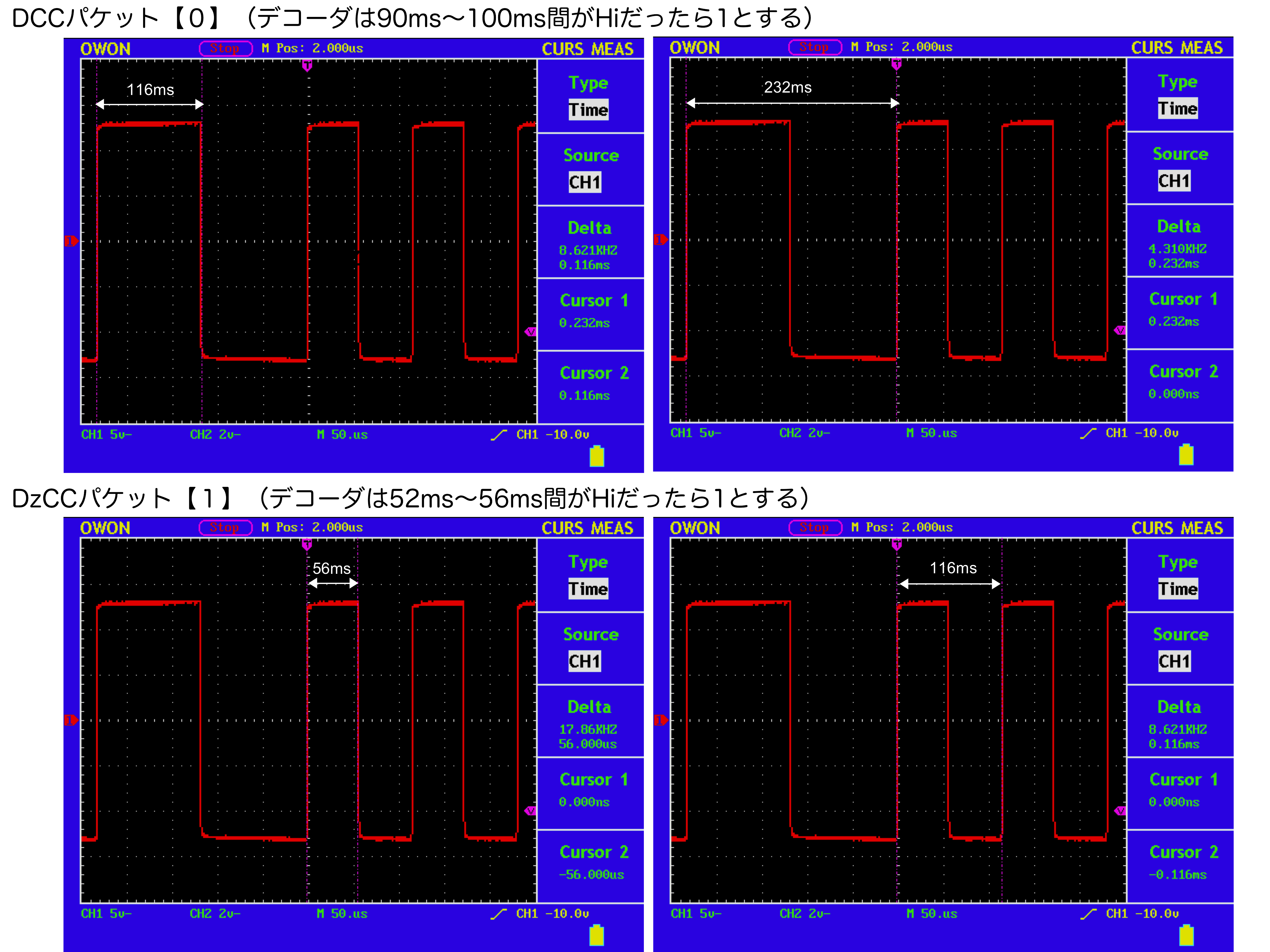This screenshot has width=1270, height=952.
Task: Toggle Type Time option in bottom-left scope
Action: pyautogui.click(x=588, y=589)
